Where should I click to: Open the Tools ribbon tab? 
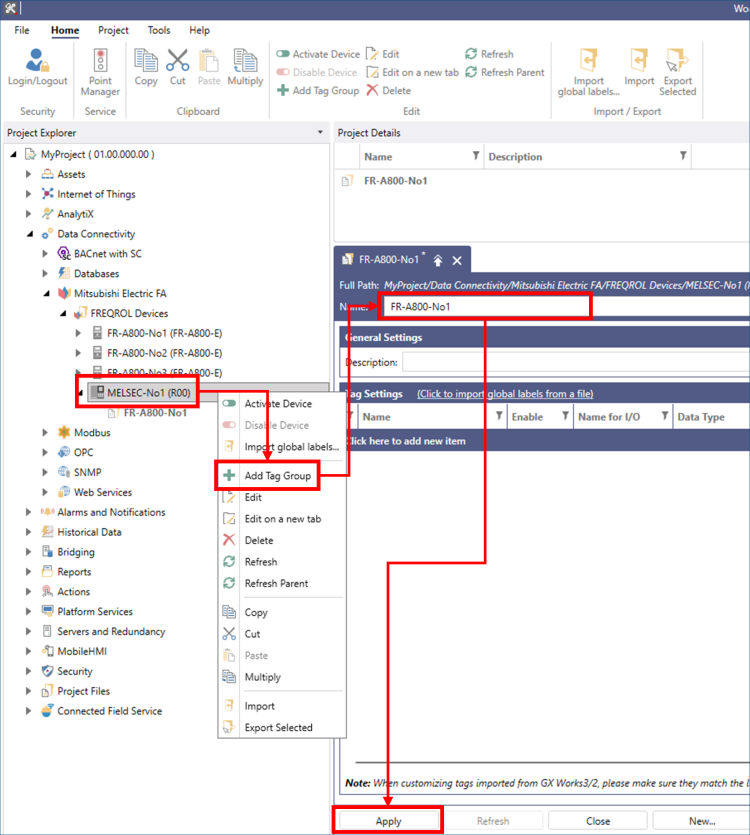coord(159,30)
